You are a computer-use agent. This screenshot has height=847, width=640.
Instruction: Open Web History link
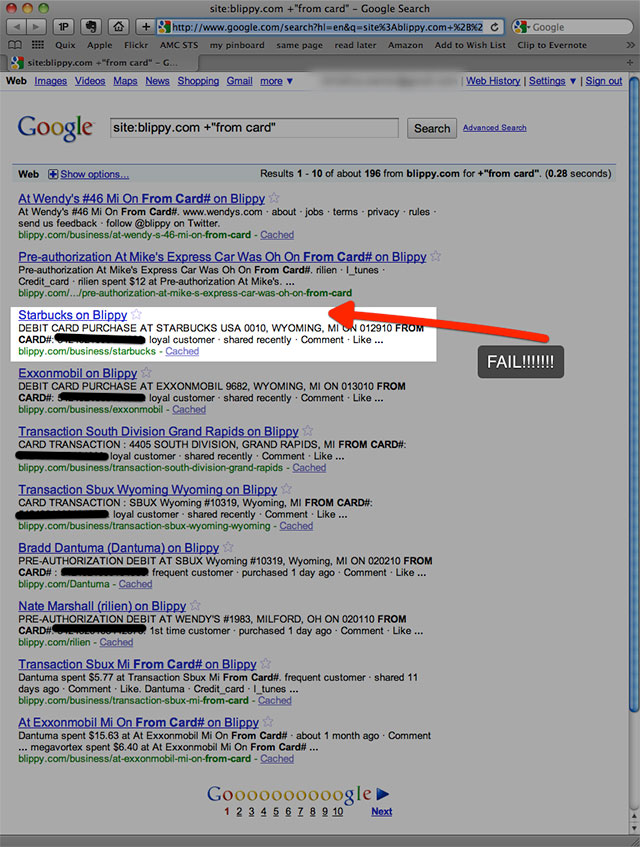(x=493, y=81)
